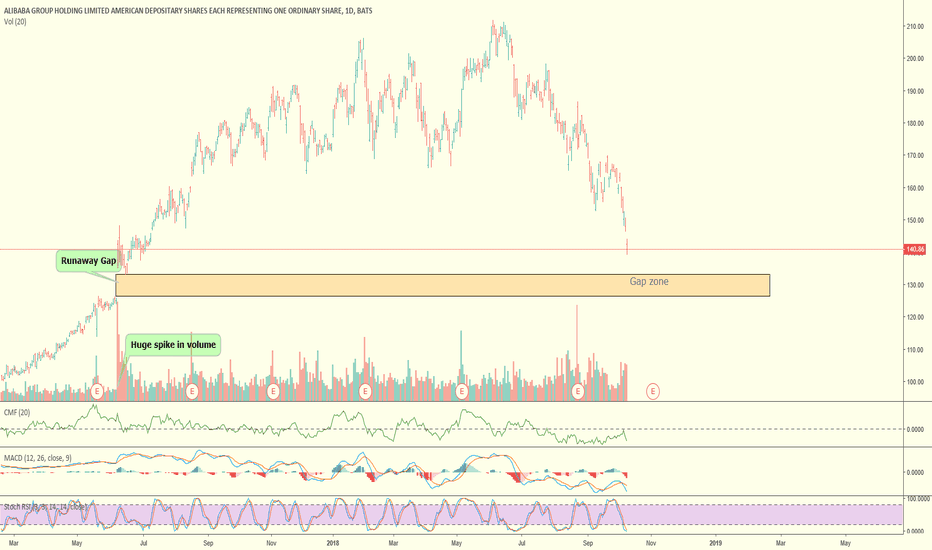Click the earnings 'E' marker above the May 2018 label
932x550 pixels.
click(x=461, y=391)
